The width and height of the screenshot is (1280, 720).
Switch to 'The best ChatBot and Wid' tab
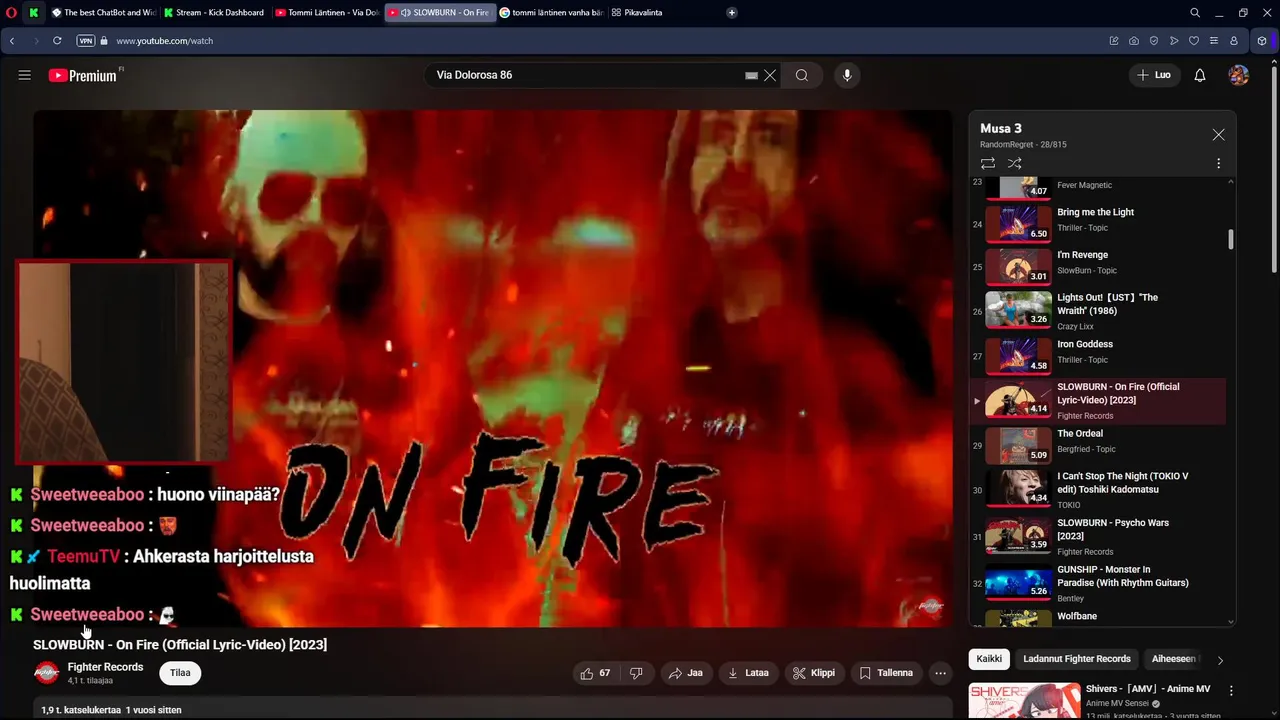tap(104, 13)
